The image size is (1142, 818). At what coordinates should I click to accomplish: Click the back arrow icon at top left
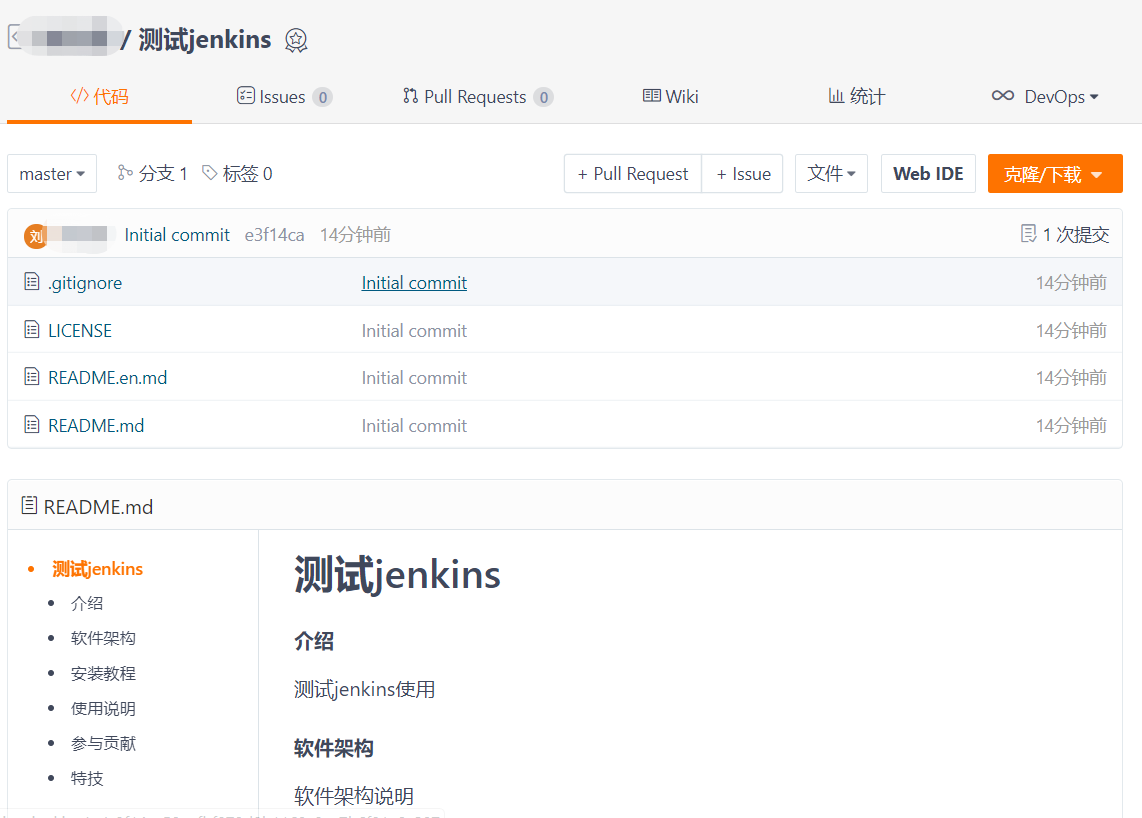[x=15, y=36]
